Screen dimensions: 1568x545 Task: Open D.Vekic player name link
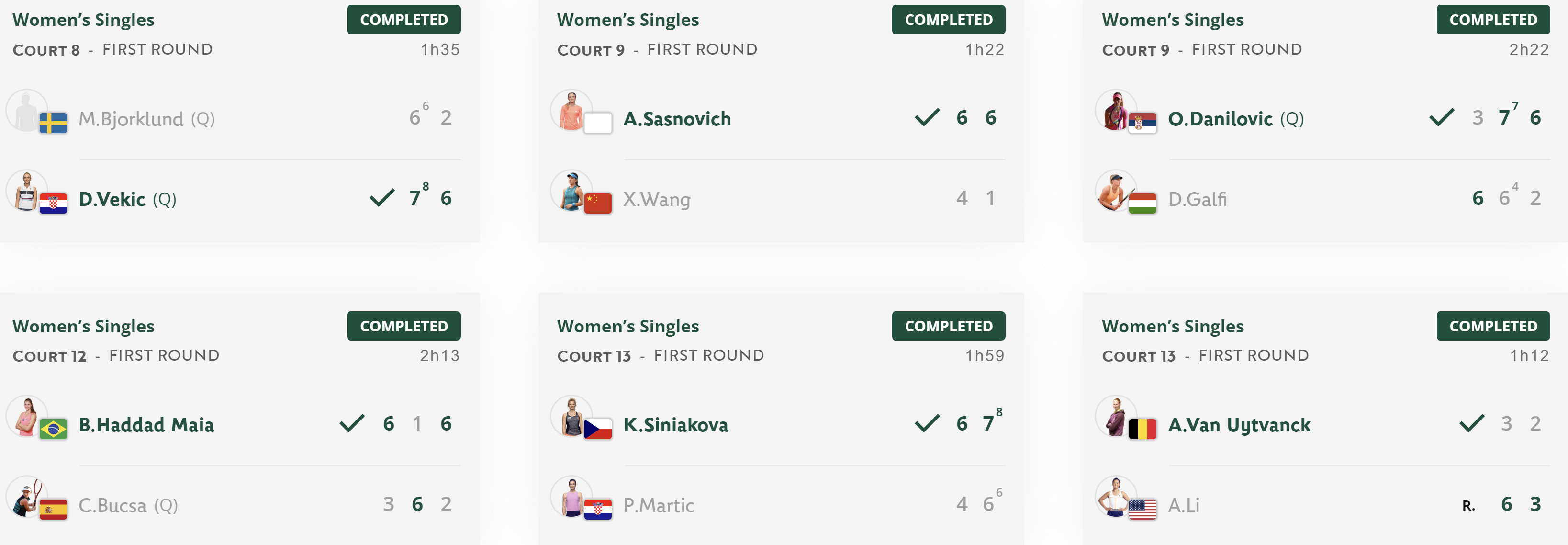(x=112, y=199)
